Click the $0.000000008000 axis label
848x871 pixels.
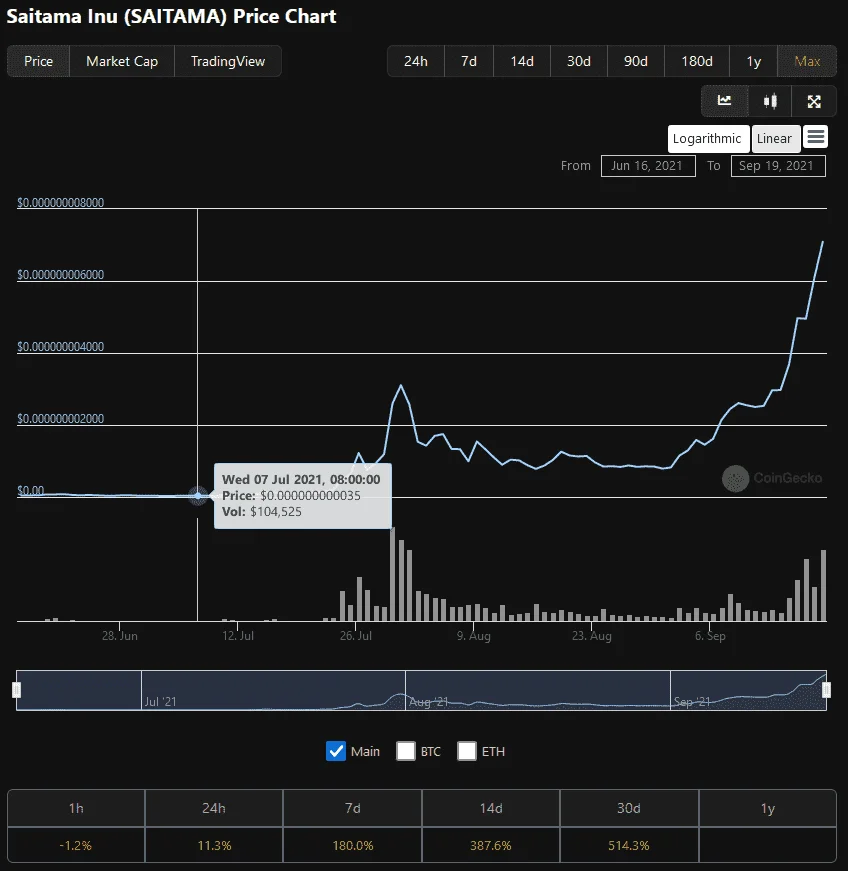coord(61,202)
